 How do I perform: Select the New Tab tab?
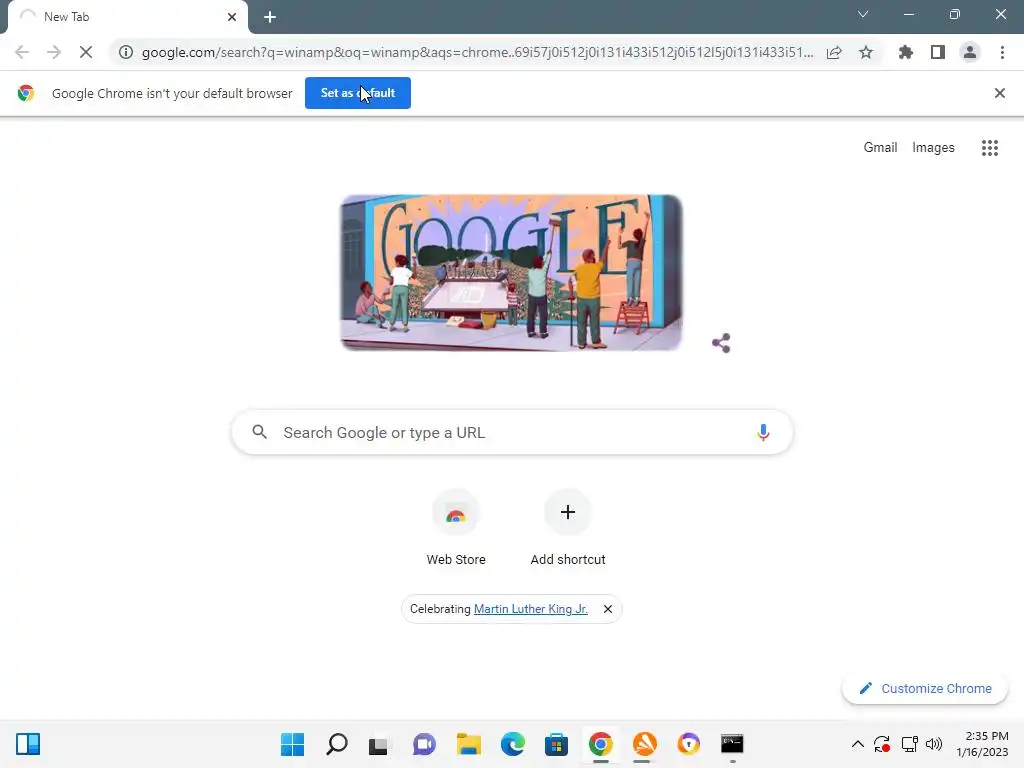127,17
